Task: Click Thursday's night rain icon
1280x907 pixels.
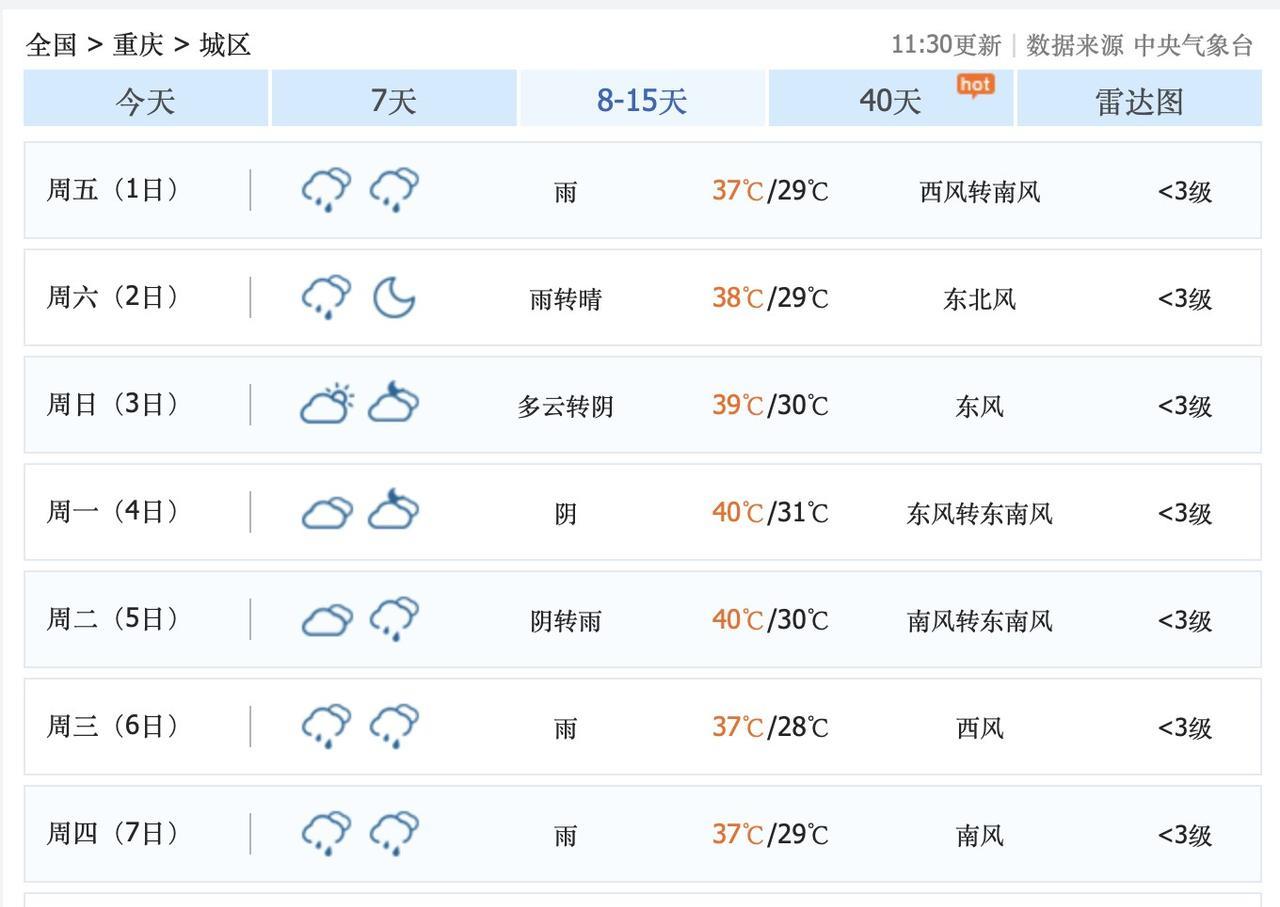Action: [394, 833]
